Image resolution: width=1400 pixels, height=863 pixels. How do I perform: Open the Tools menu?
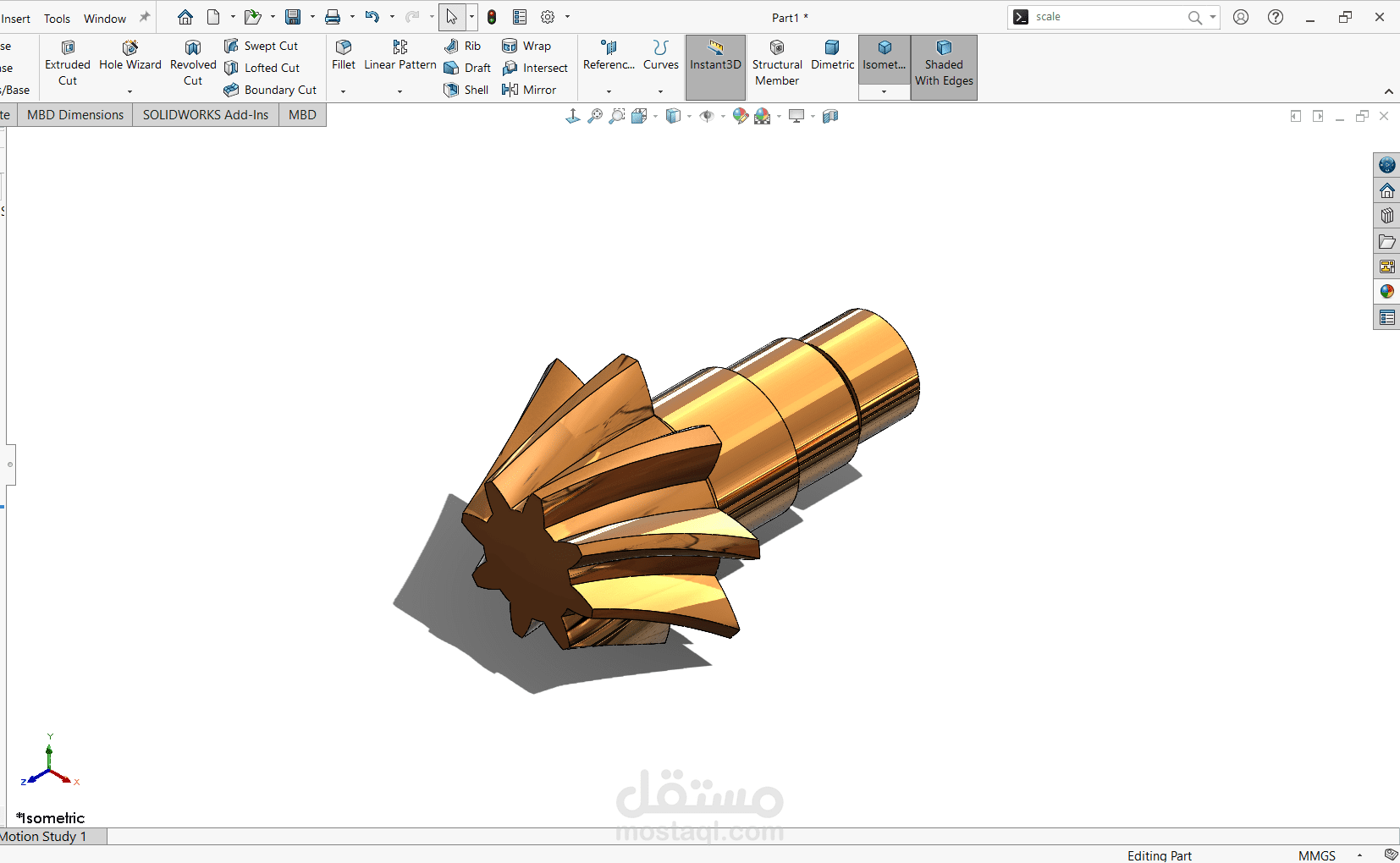click(57, 19)
